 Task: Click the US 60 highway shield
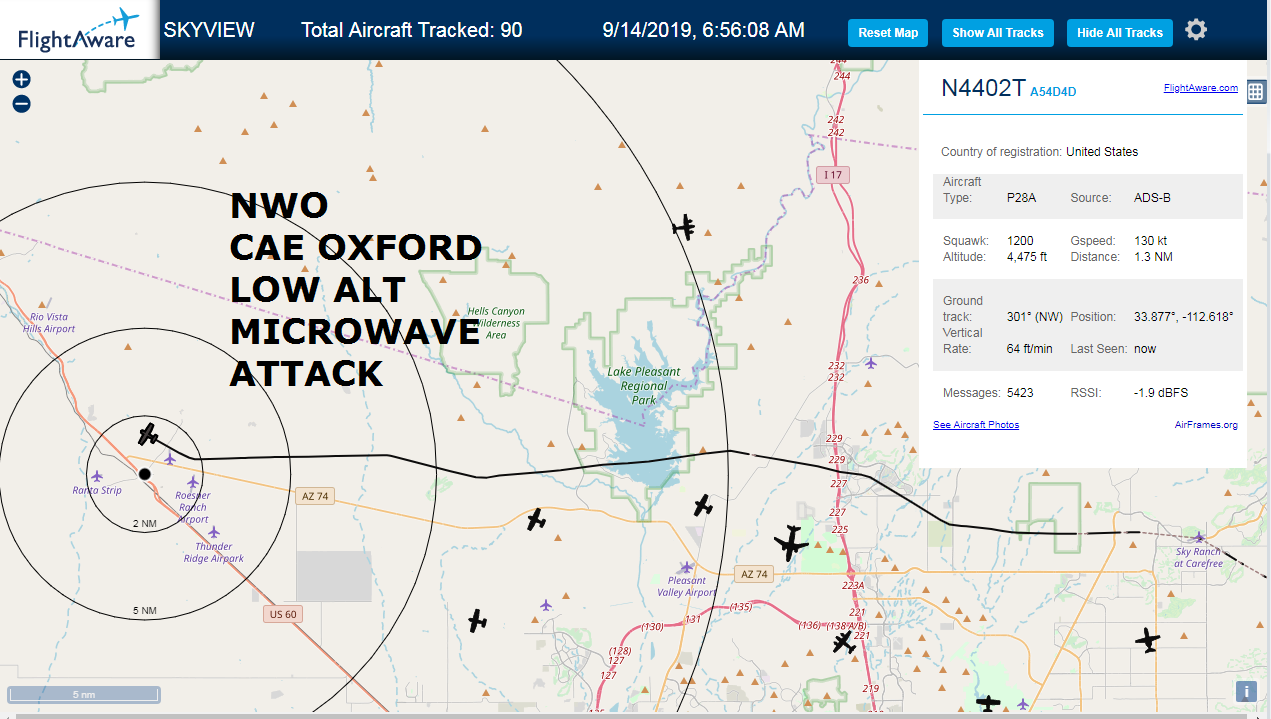coord(284,614)
